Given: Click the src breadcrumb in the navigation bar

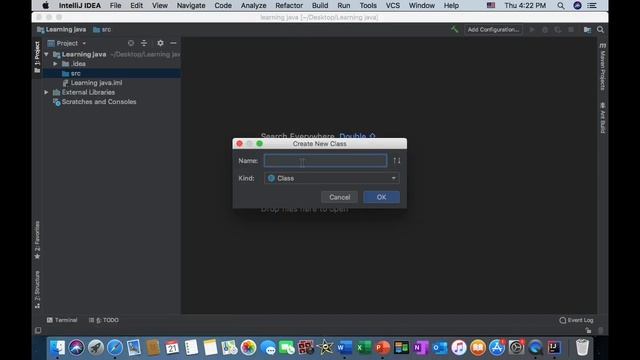Looking at the screenshot, I should tap(102, 29).
